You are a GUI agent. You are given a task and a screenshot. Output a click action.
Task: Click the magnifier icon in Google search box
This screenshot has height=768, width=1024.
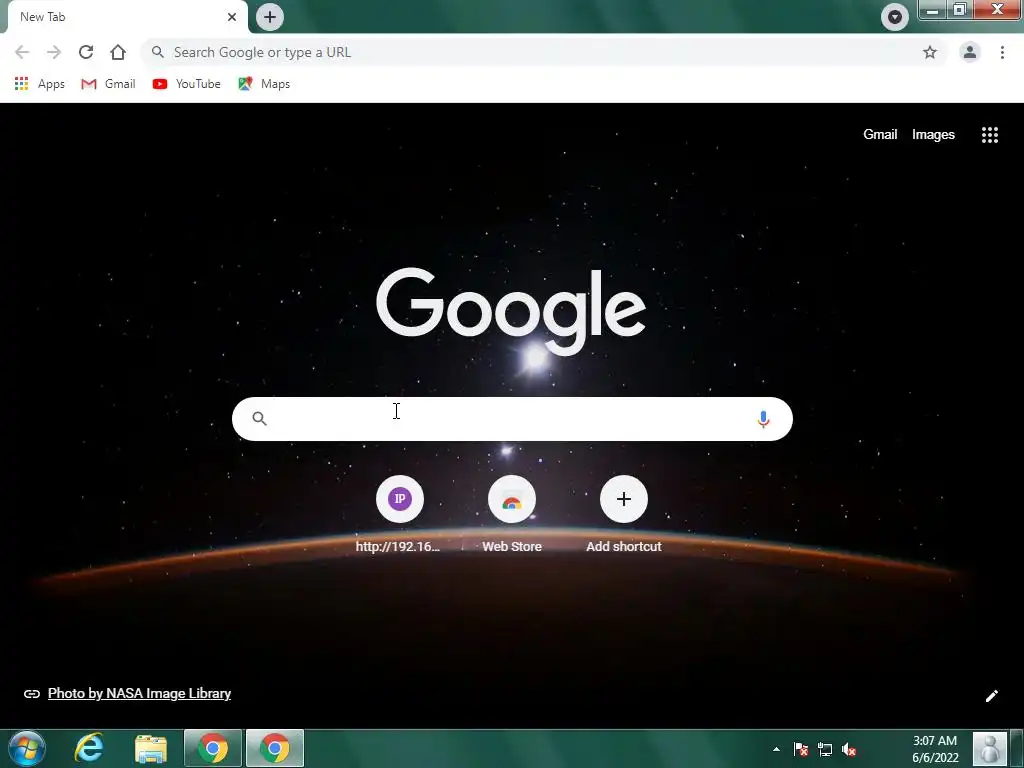259,419
